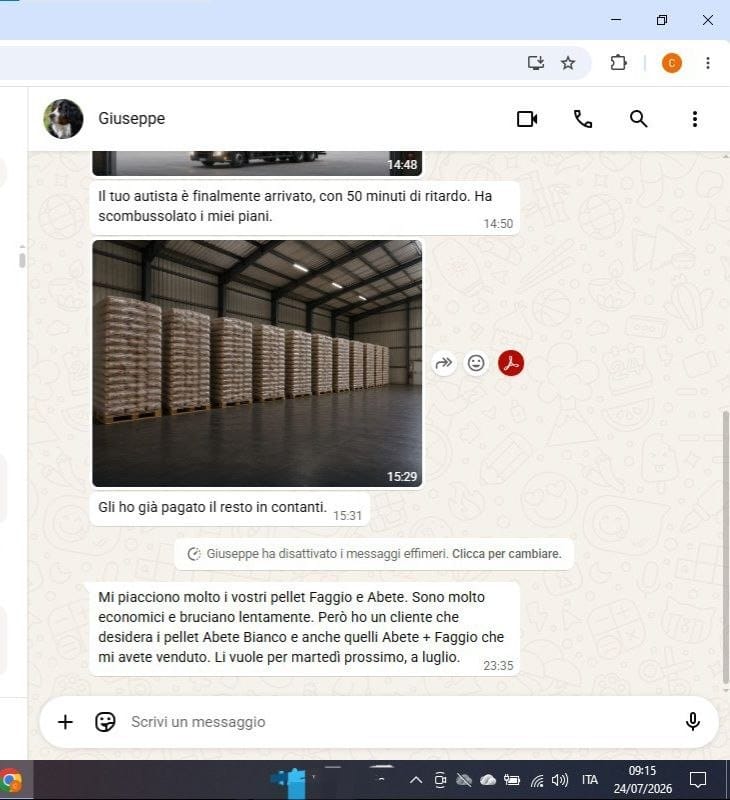This screenshot has width=730, height=800.
Task: Open Giuseppe's profile picture
Action: click(x=63, y=119)
